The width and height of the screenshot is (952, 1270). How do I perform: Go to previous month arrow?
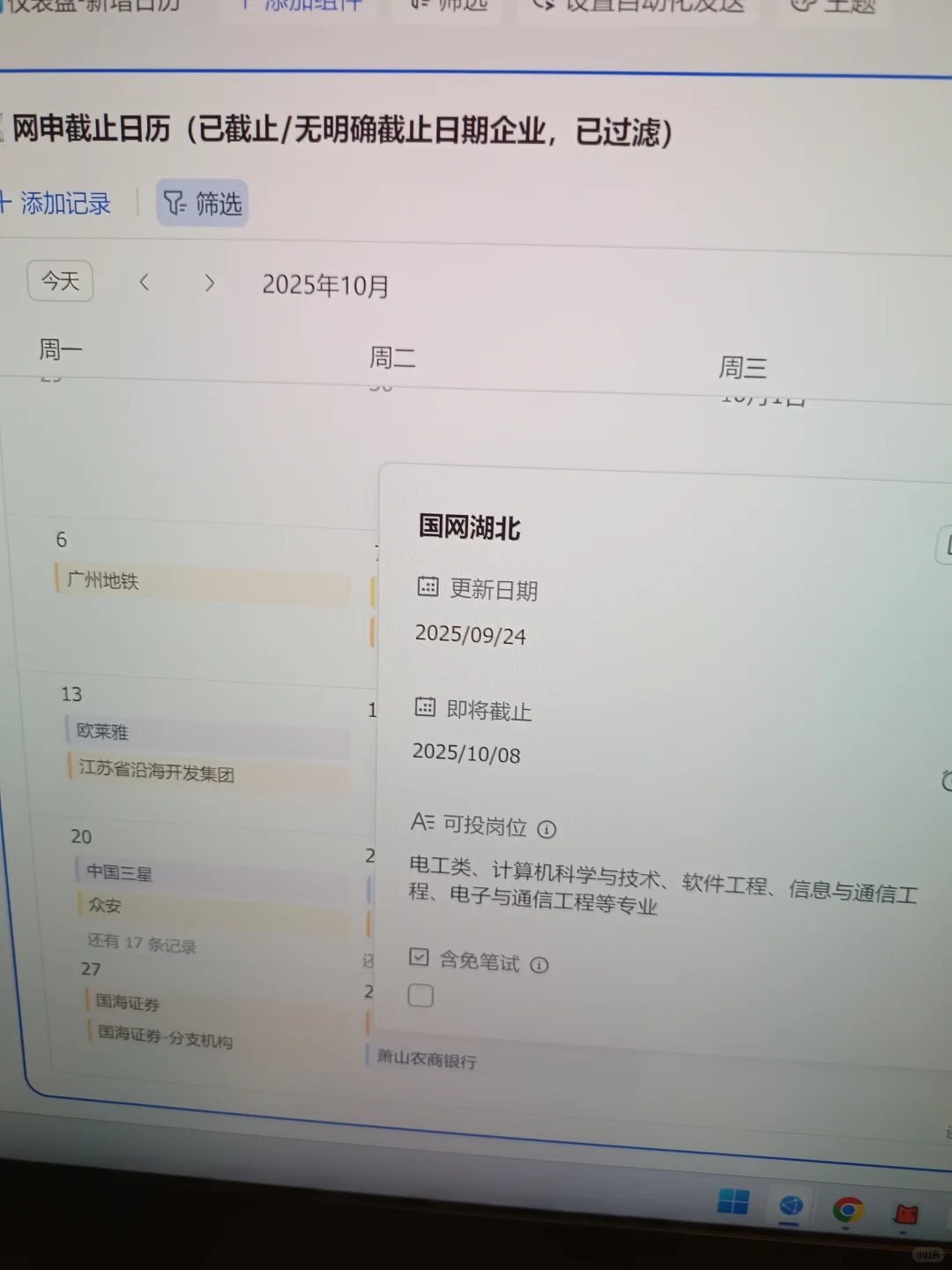[145, 282]
